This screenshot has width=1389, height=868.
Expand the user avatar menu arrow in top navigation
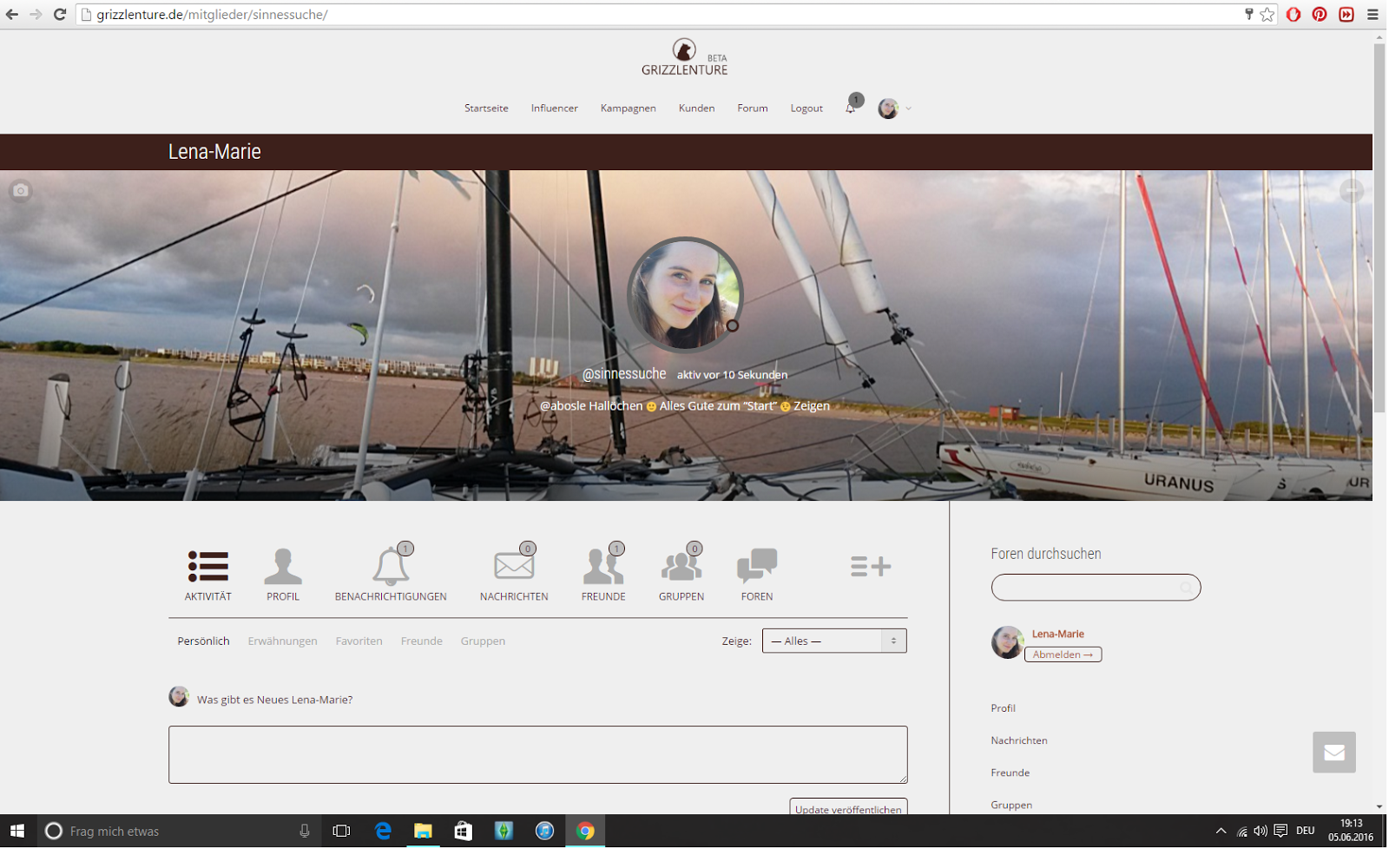[x=909, y=108]
